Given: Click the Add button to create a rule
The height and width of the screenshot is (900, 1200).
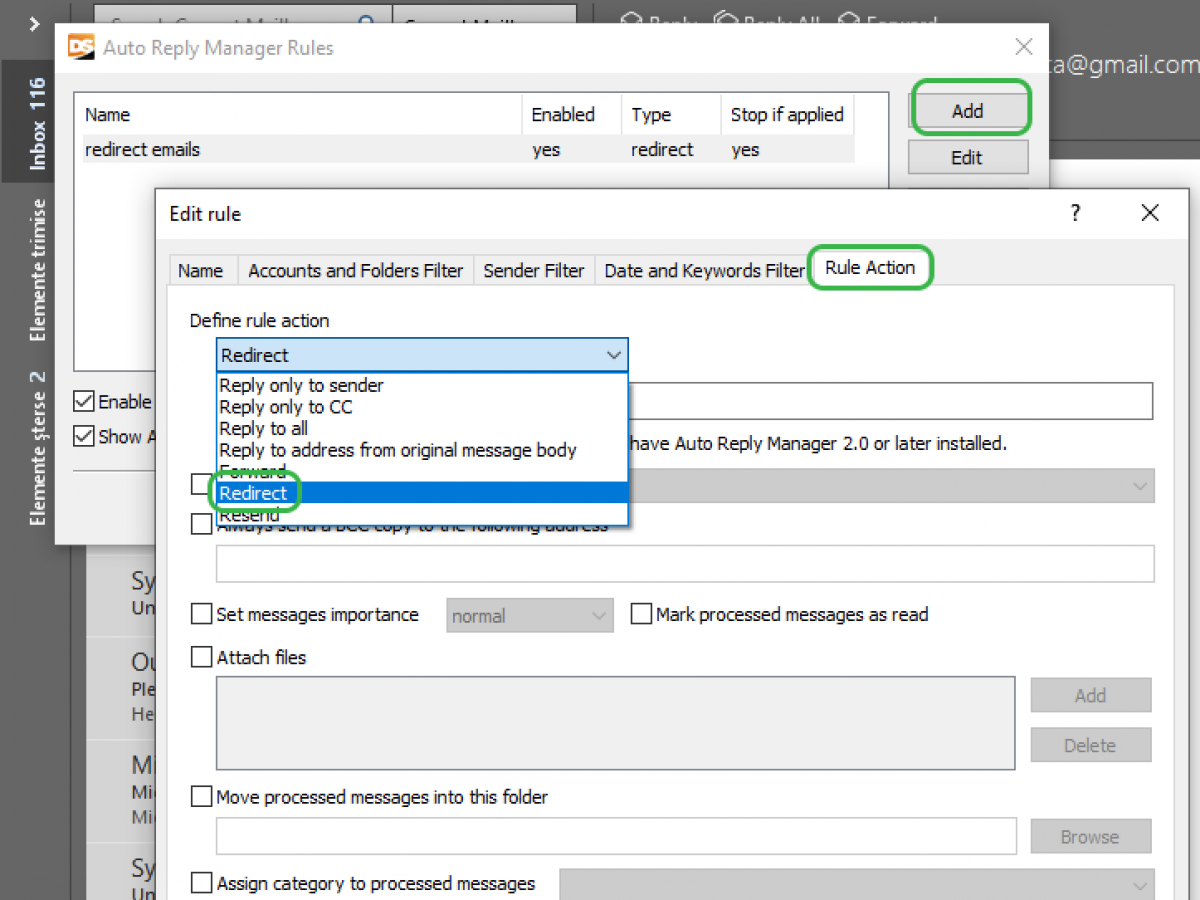Looking at the screenshot, I should [969, 108].
